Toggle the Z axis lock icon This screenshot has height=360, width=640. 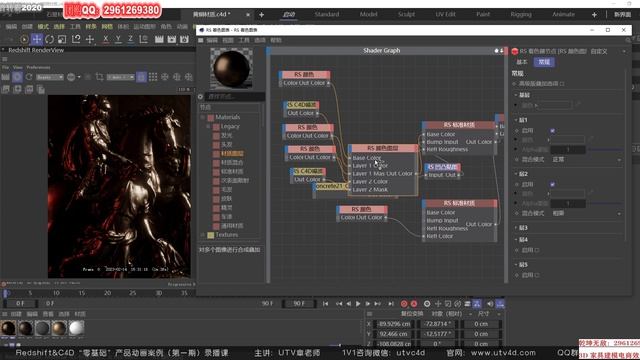click(x=130, y=39)
